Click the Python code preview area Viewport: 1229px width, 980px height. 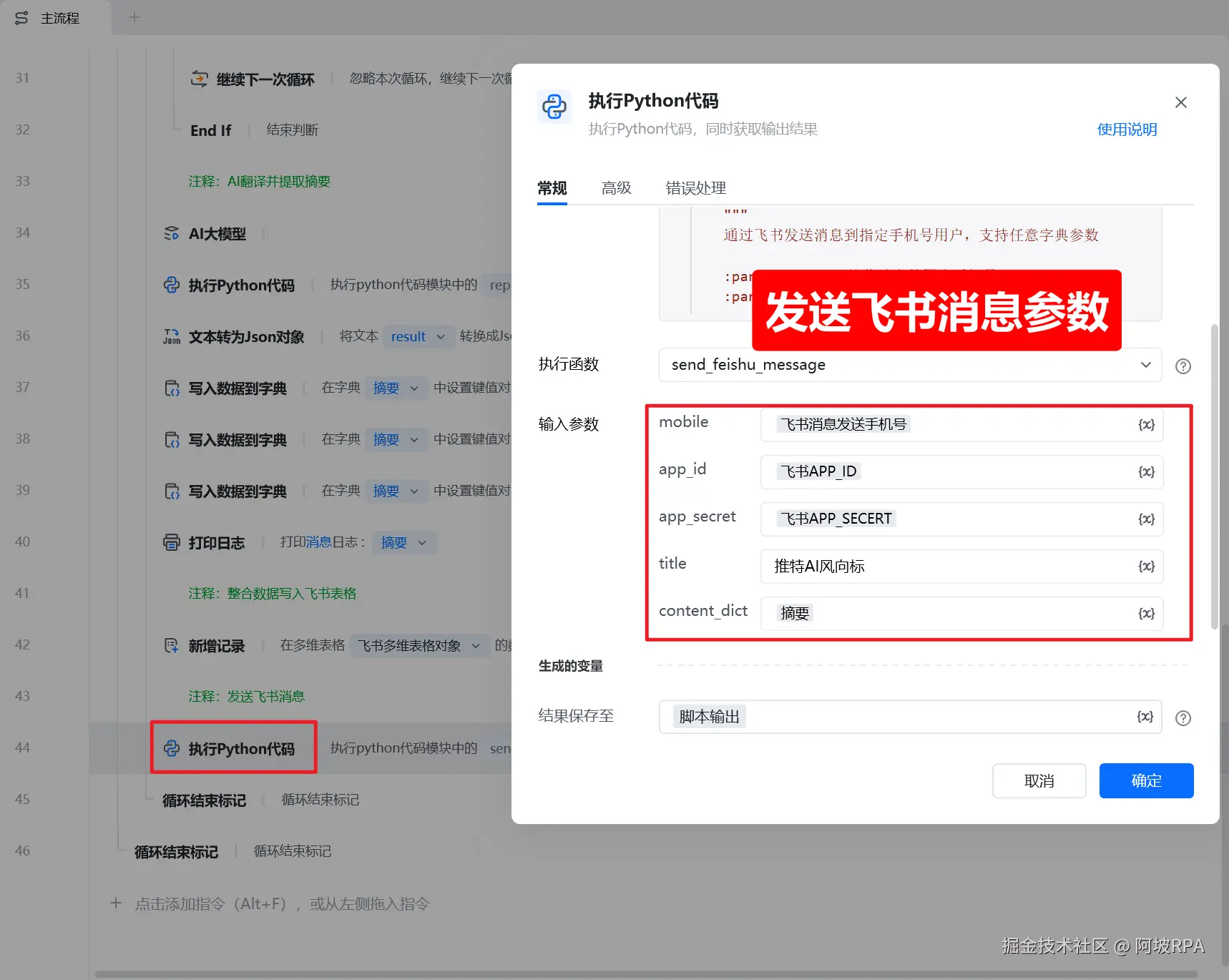click(910, 264)
